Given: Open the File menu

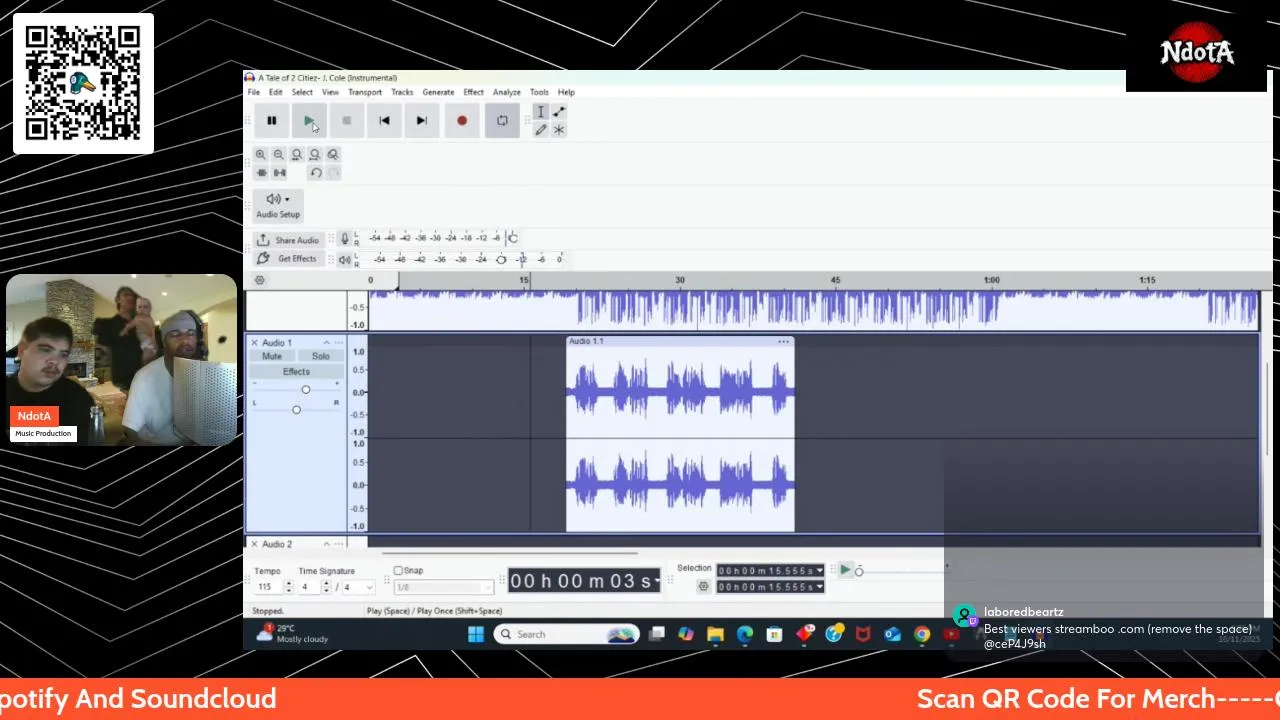Looking at the screenshot, I should point(254,92).
